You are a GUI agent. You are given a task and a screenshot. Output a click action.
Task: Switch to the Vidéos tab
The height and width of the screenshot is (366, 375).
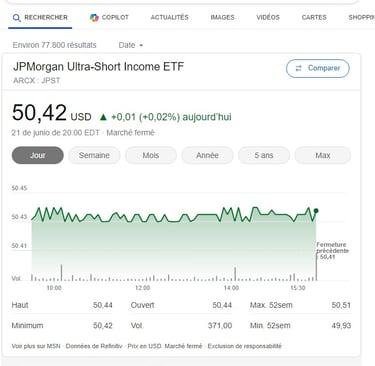click(268, 17)
